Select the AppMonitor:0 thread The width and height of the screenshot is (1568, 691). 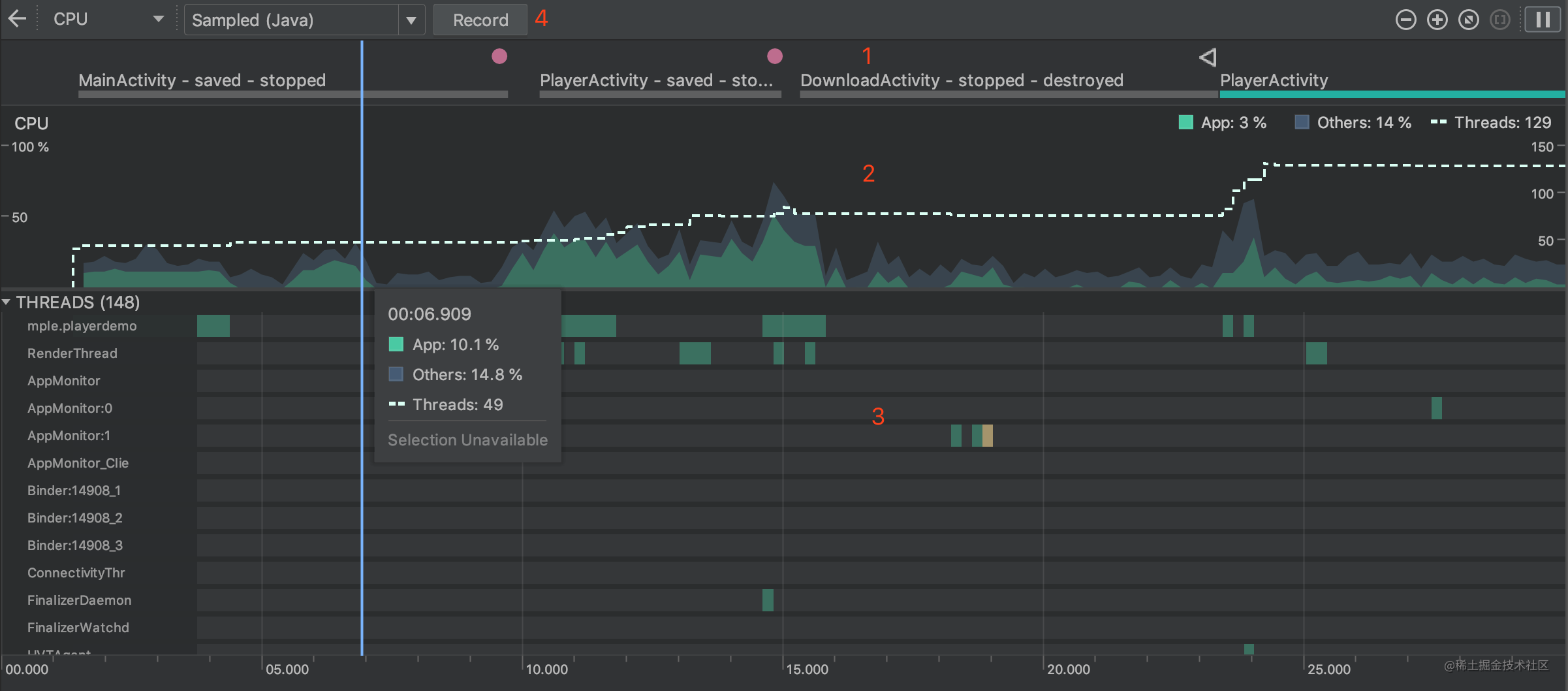[783, 408]
